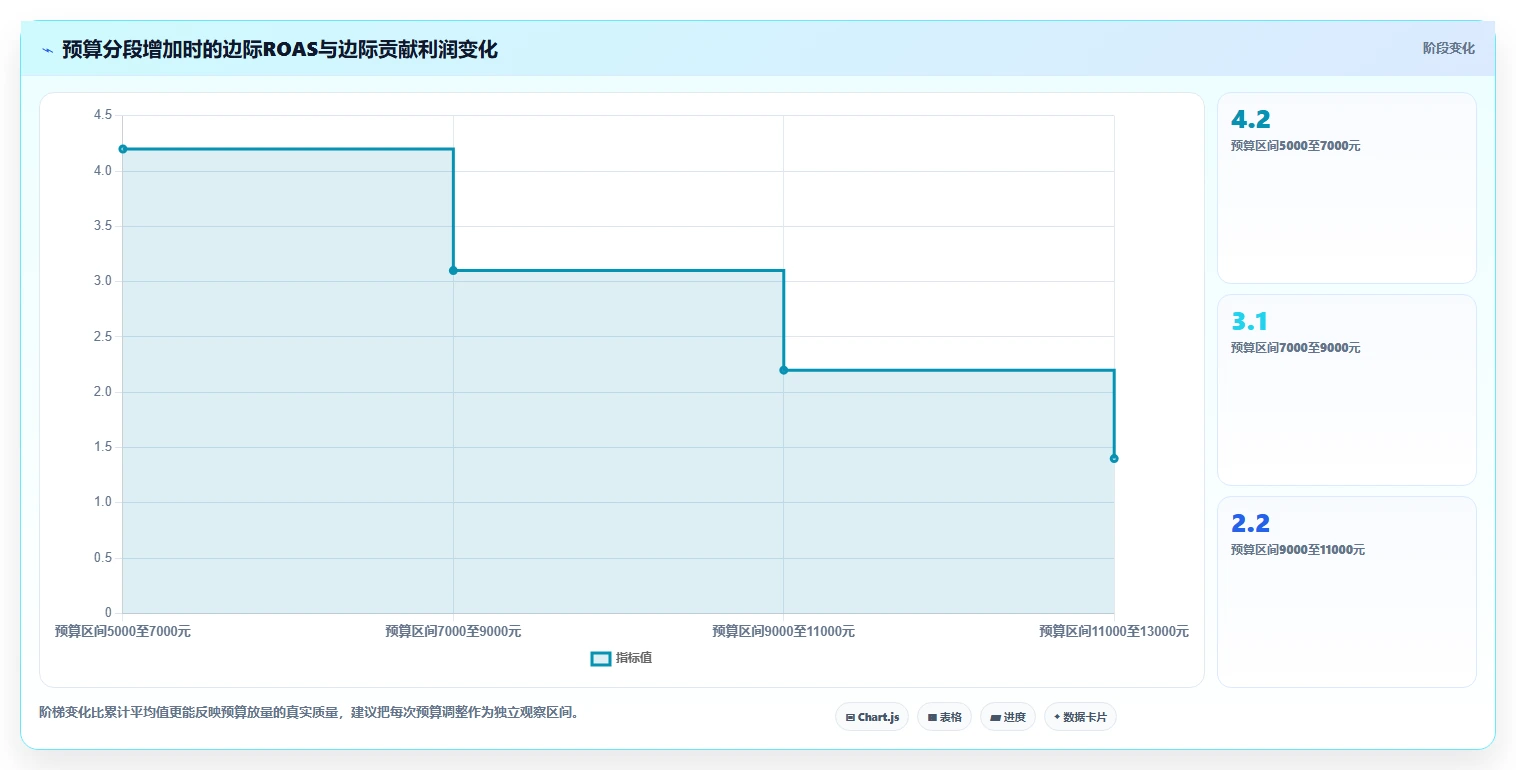Click the Chart.js tag
Viewport: 1516px width, 770px height.
click(x=872, y=717)
